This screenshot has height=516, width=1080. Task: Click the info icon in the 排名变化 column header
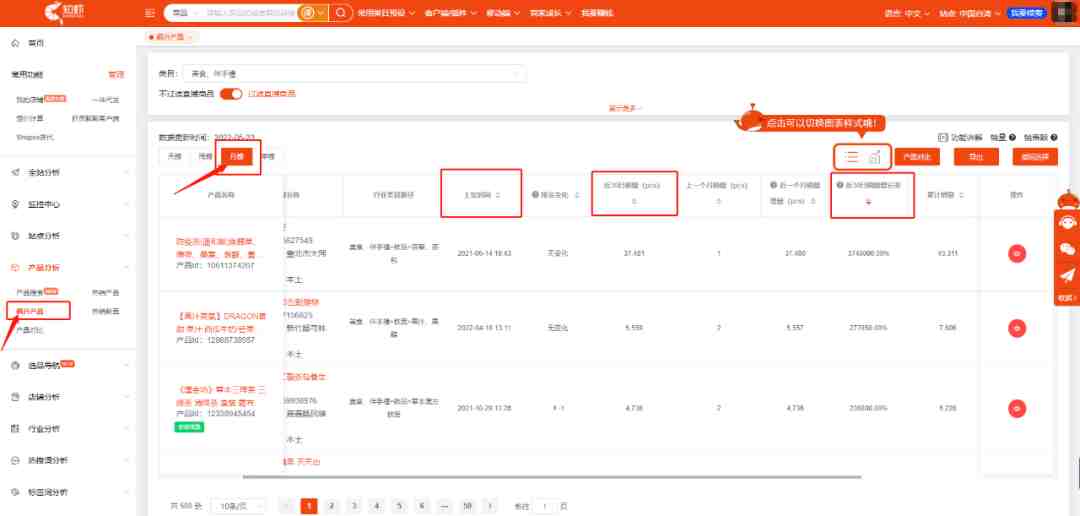[x=535, y=196]
